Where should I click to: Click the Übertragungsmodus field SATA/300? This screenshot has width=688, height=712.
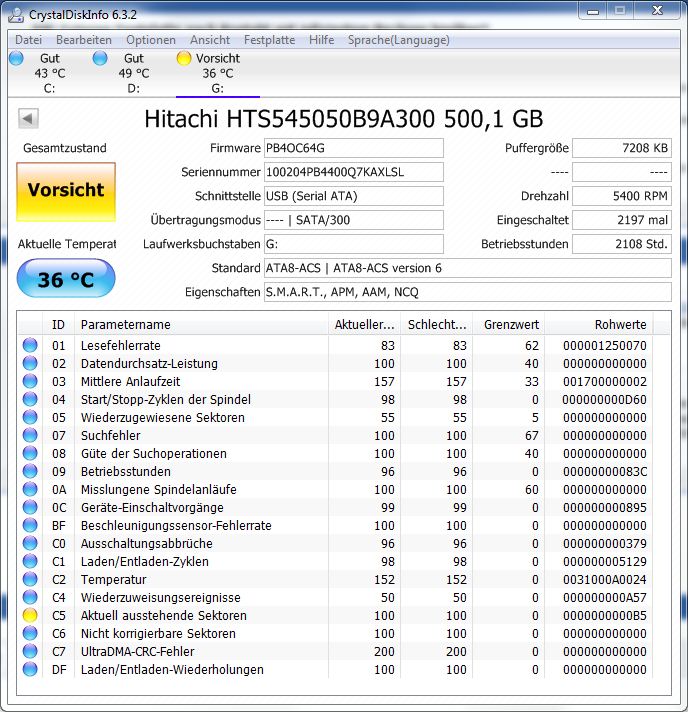pos(354,220)
